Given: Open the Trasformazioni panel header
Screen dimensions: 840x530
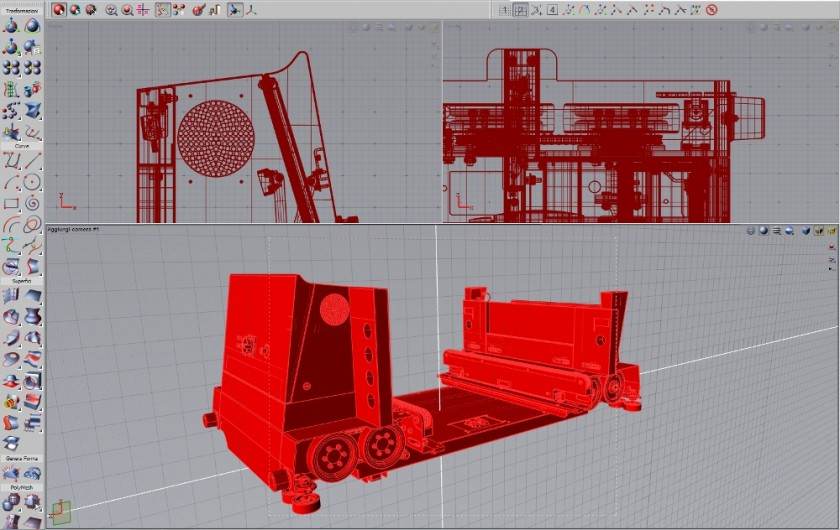Looking at the screenshot, I should pyautogui.click(x=21, y=10).
